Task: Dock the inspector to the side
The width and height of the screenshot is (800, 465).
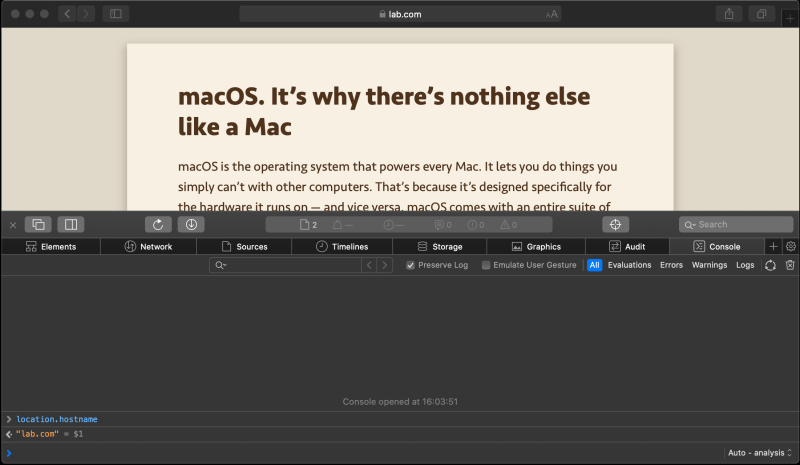Action: coord(71,225)
